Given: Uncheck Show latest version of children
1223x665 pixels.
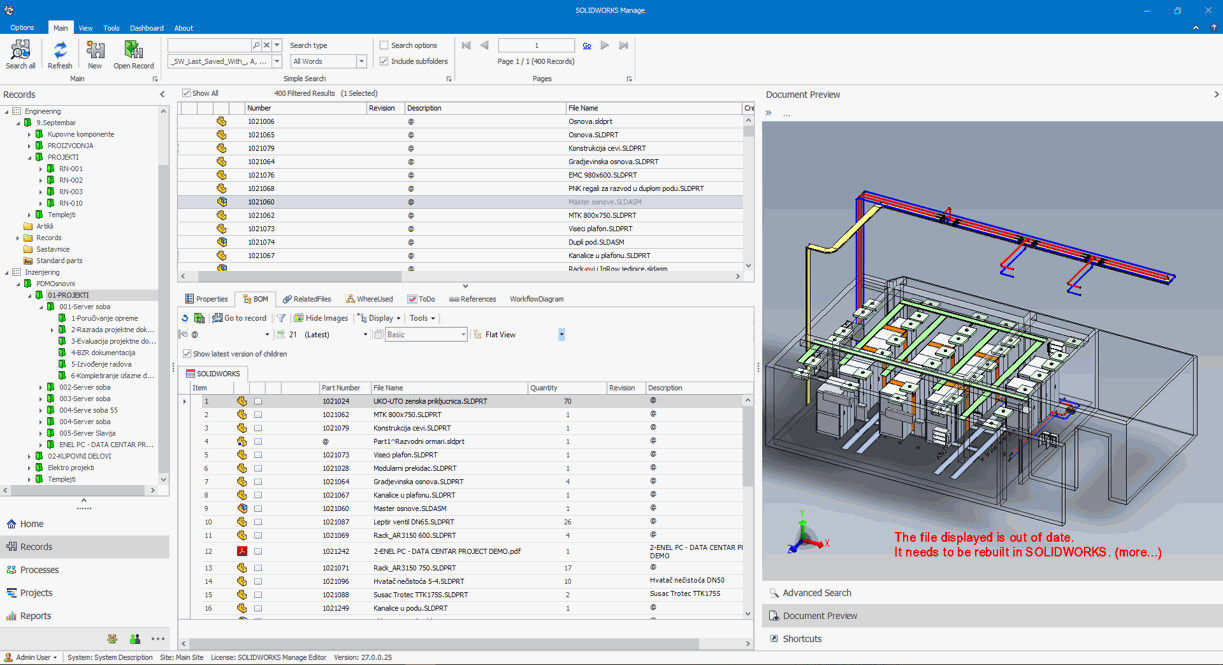Looking at the screenshot, I should click(x=187, y=354).
